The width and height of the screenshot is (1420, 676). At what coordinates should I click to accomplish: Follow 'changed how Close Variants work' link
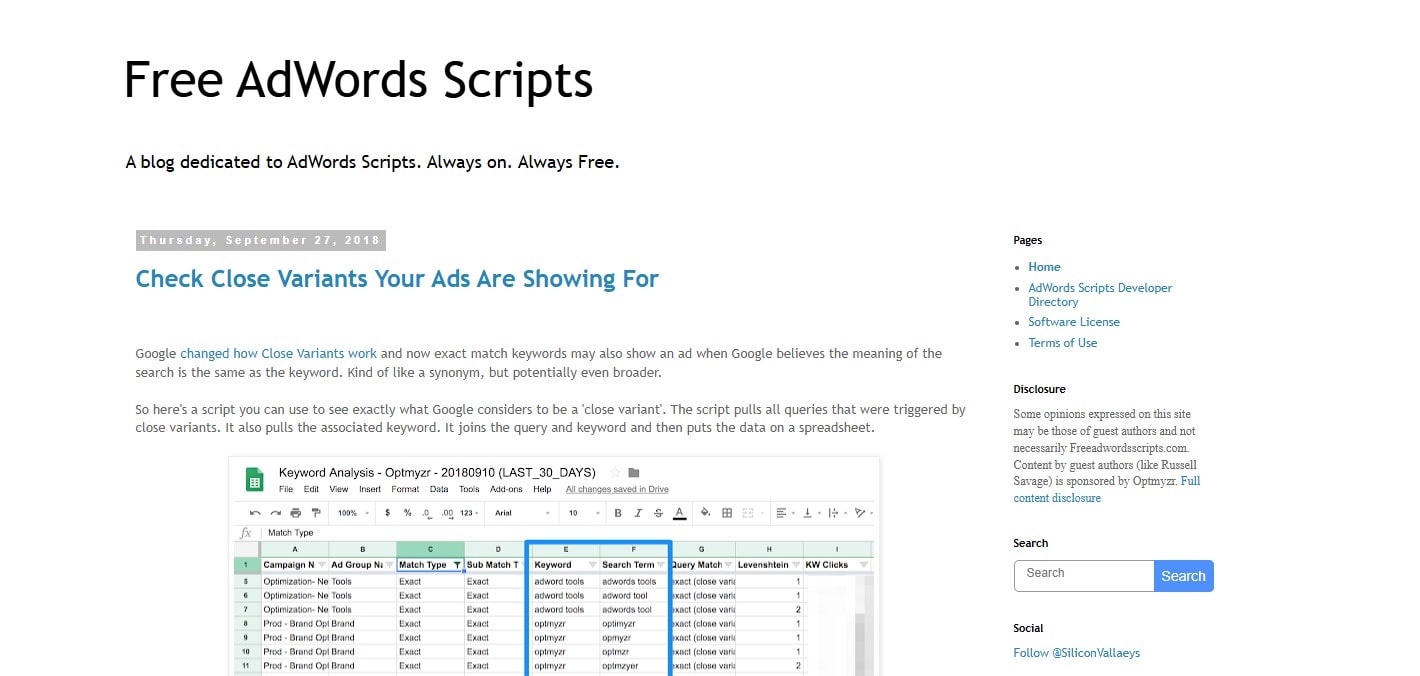pos(279,353)
